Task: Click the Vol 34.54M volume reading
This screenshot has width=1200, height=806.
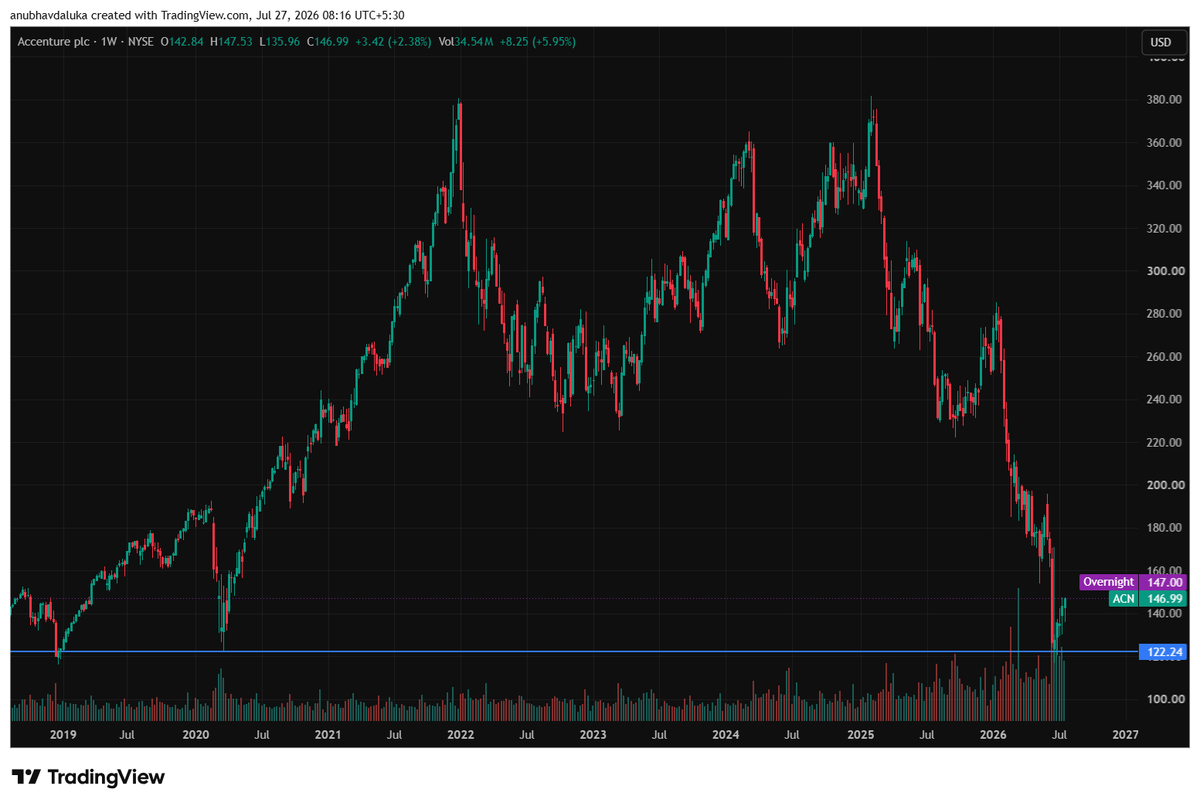Action: click(467, 42)
